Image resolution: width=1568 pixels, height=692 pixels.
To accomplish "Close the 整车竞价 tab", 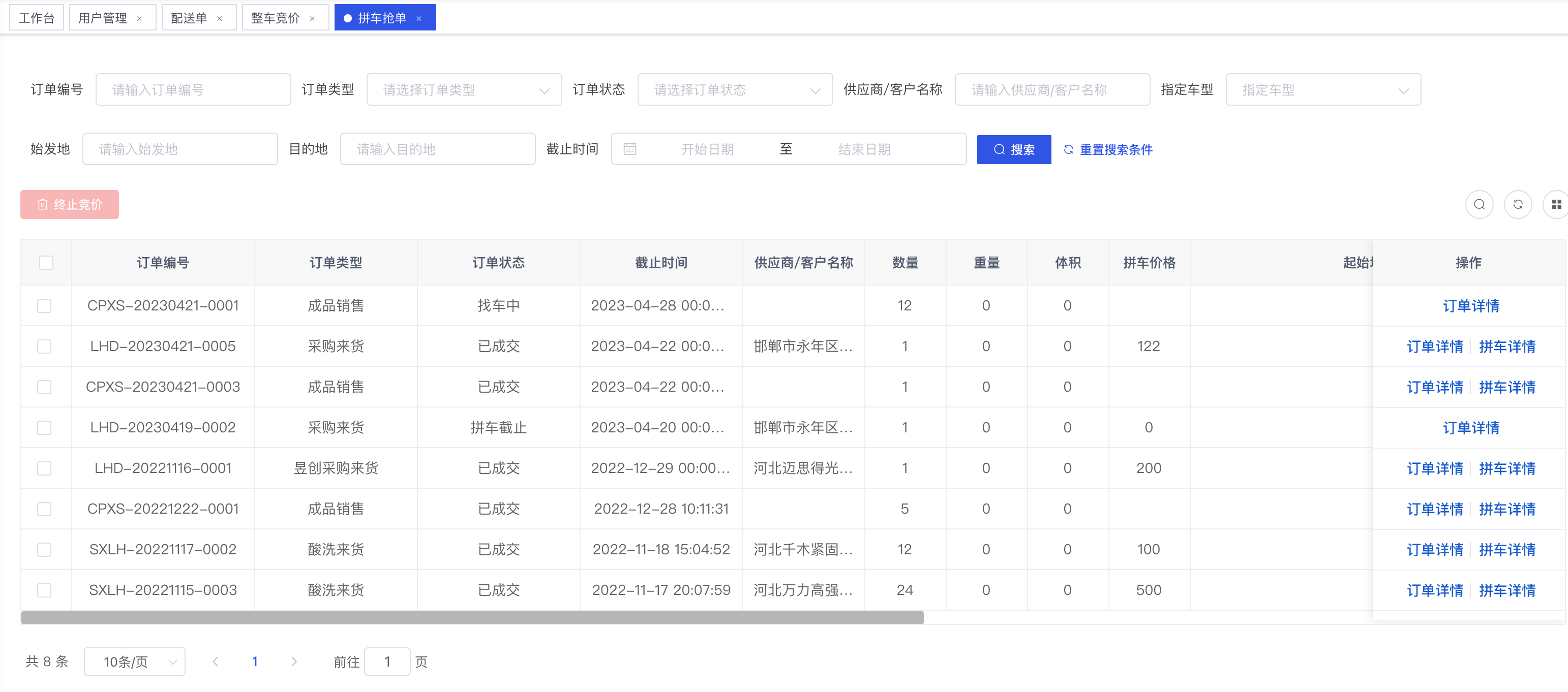I will coord(312,18).
